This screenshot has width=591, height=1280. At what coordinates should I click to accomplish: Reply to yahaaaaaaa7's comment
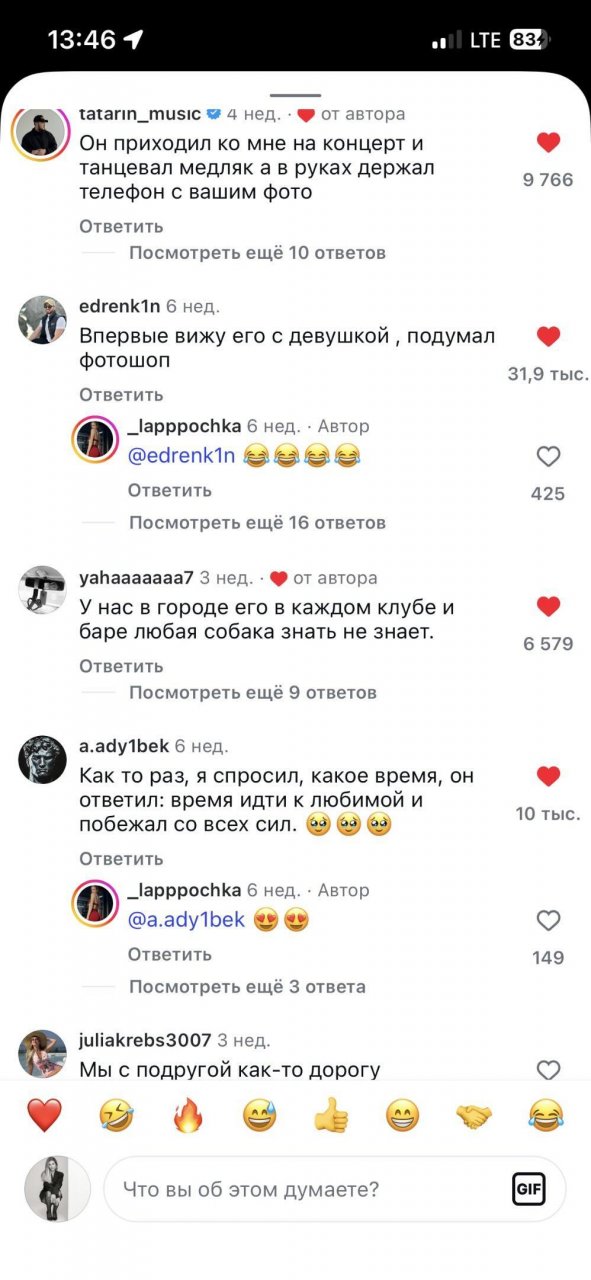121,666
